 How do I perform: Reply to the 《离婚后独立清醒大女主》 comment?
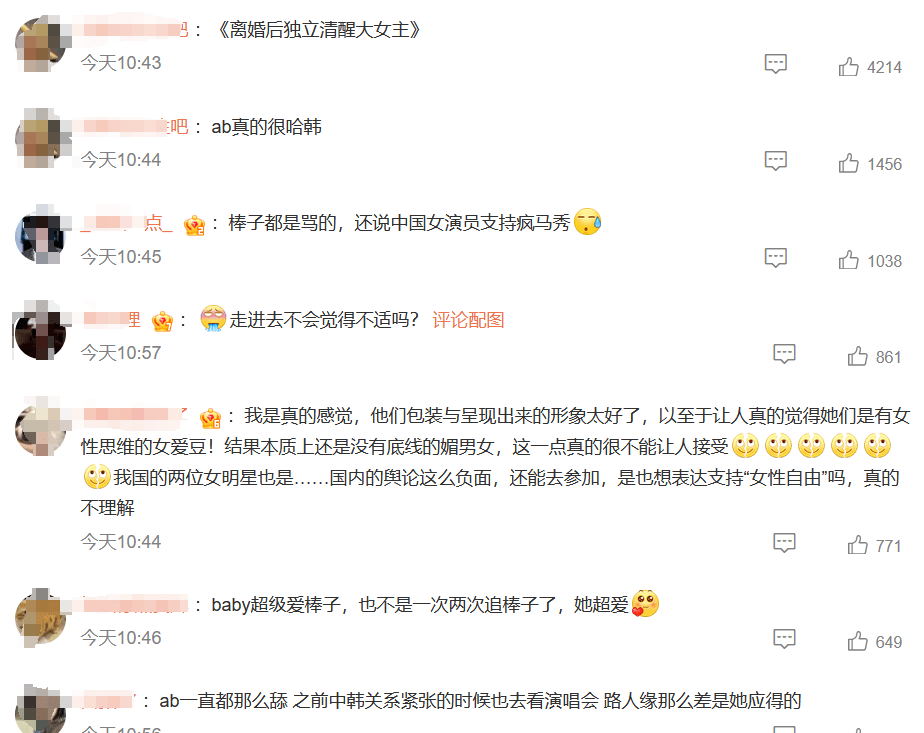[x=776, y=64]
